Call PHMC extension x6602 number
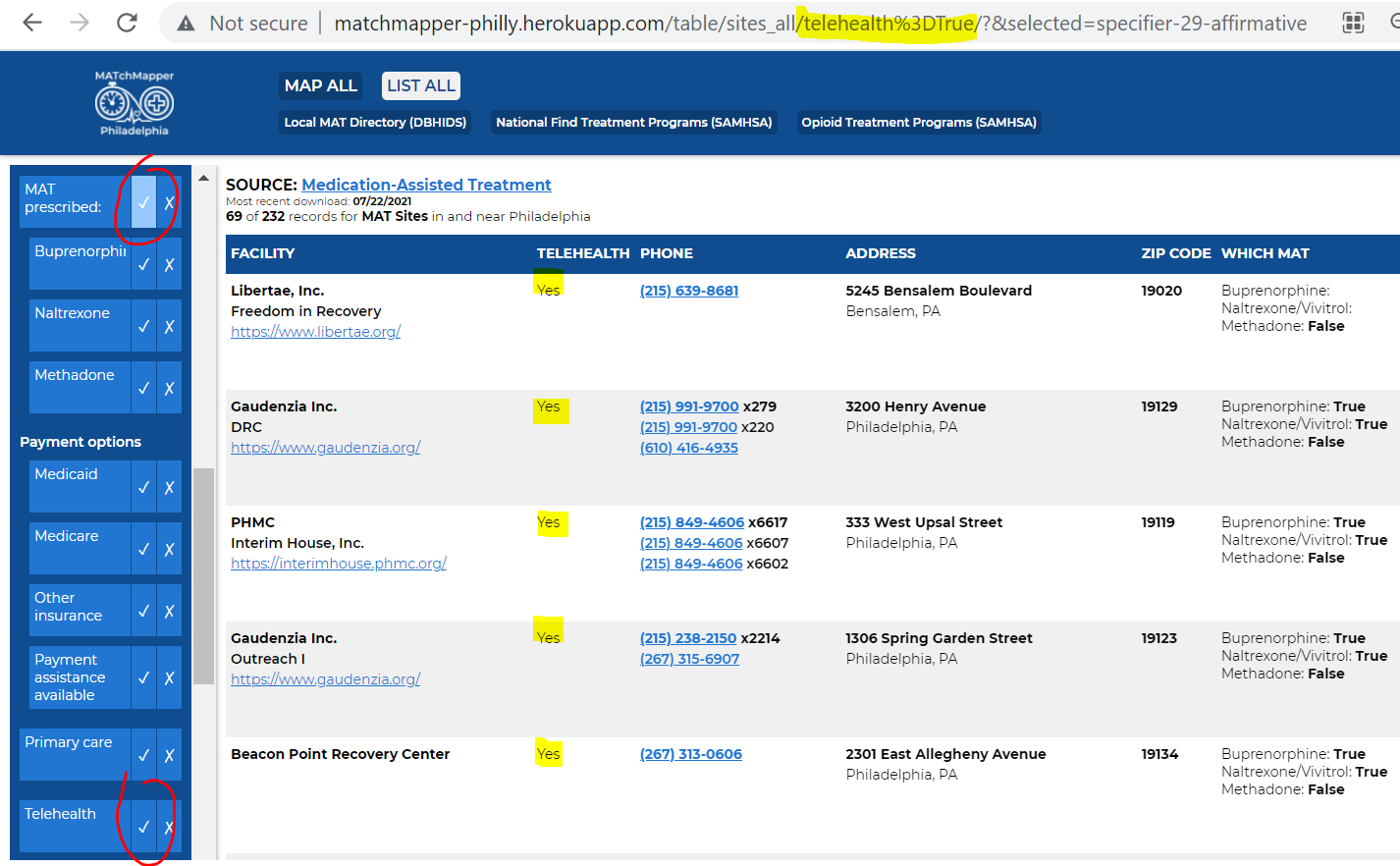Image resolution: width=1400 pixels, height=866 pixels. [691, 564]
